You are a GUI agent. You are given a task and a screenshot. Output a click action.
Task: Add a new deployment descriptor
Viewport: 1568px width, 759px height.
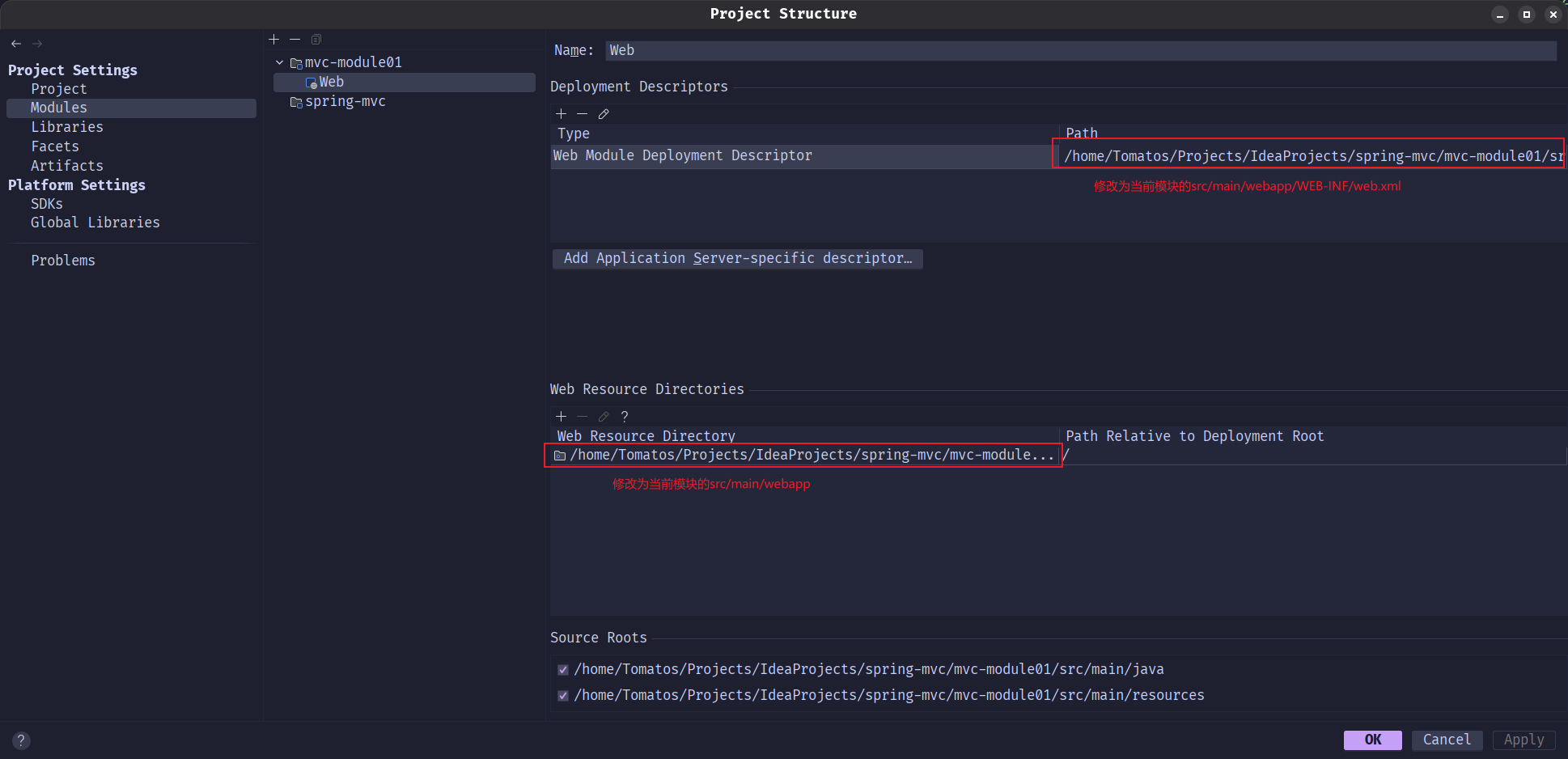tap(561, 114)
